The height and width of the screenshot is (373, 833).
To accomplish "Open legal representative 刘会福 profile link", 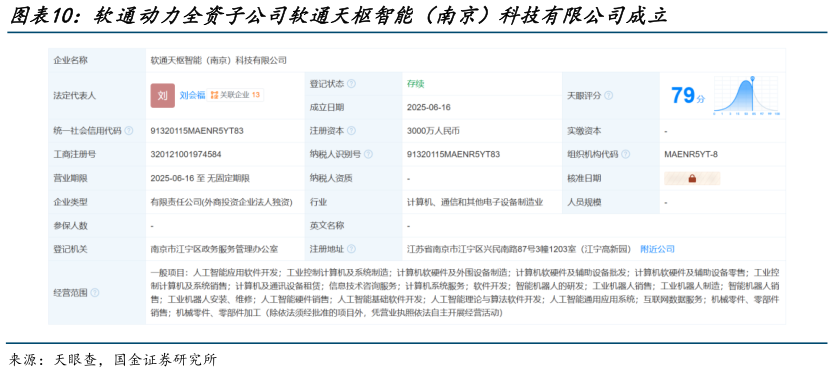I will click(x=192, y=96).
